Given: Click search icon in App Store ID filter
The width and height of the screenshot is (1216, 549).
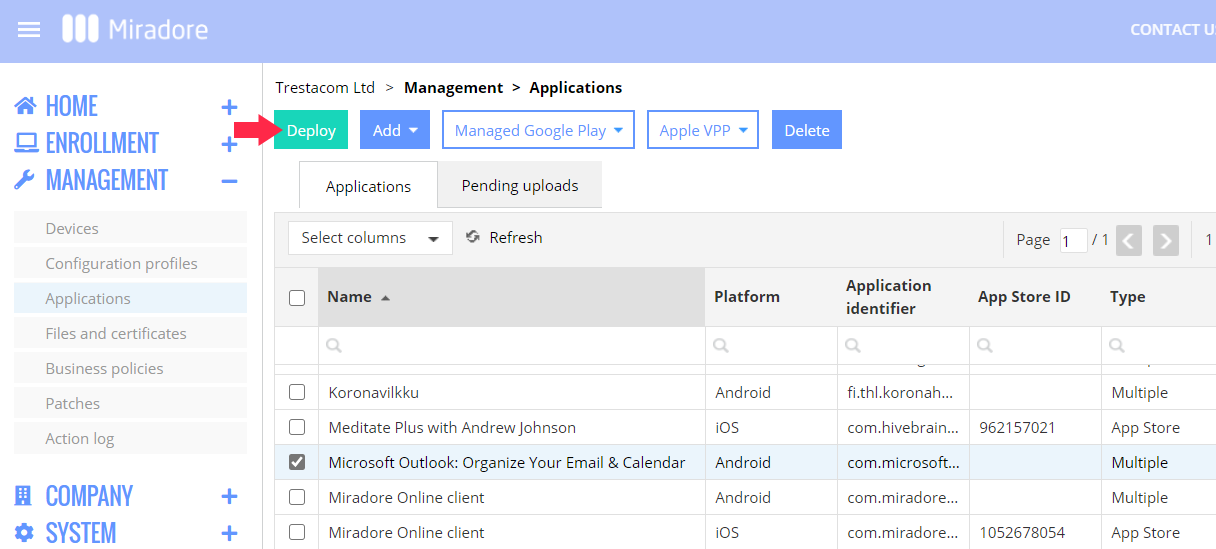Looking at the screenshot, I should (x=985, y=345).
